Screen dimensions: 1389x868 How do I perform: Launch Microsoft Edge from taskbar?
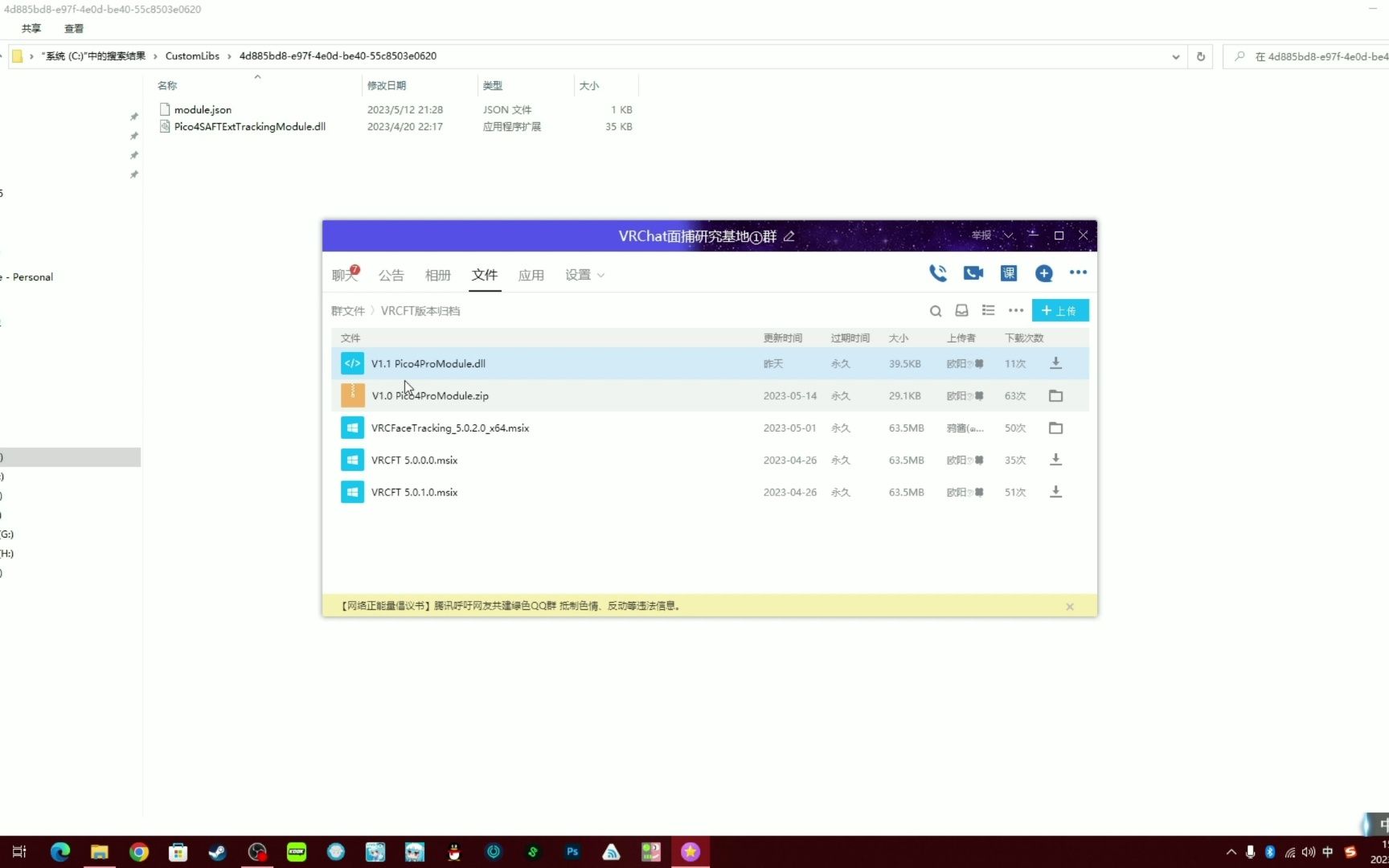[x=59, y=852]
